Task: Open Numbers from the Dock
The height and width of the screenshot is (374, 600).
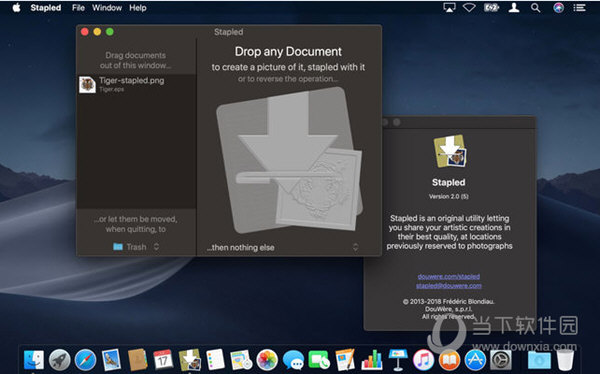Action: point(372,360)
